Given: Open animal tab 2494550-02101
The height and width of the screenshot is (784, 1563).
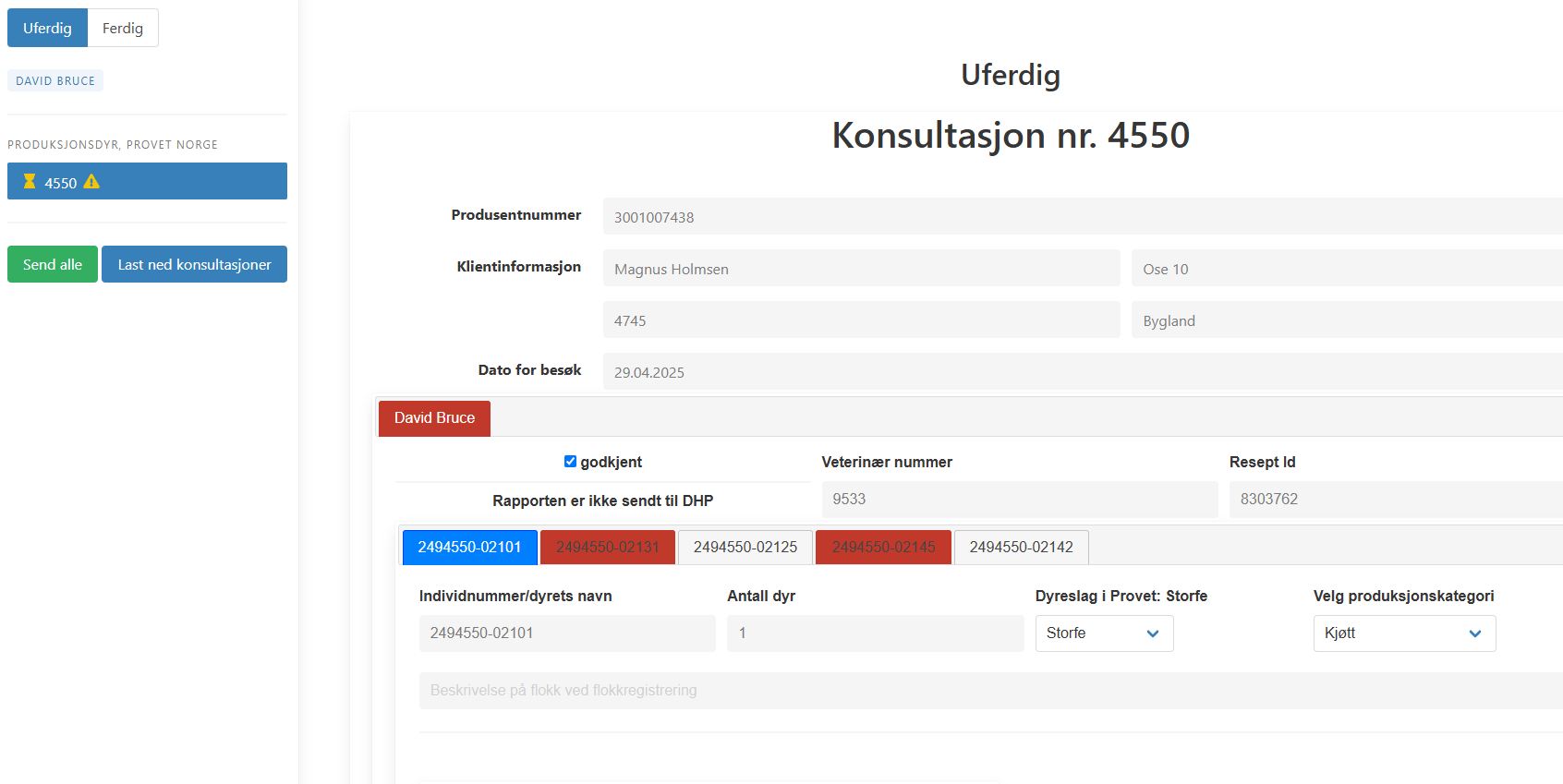Looking at the screenshot, I should coord(469,548).
